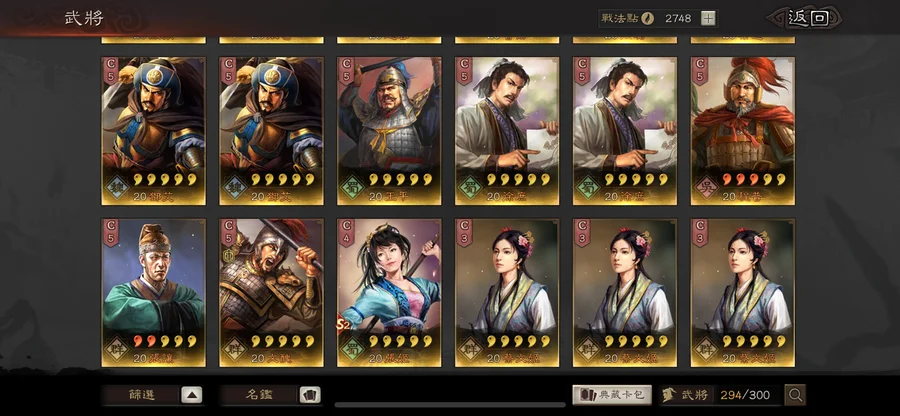Add 戰法點 with the plus button
This screenshot has width=900, height=416.
[x=709, y=18]
